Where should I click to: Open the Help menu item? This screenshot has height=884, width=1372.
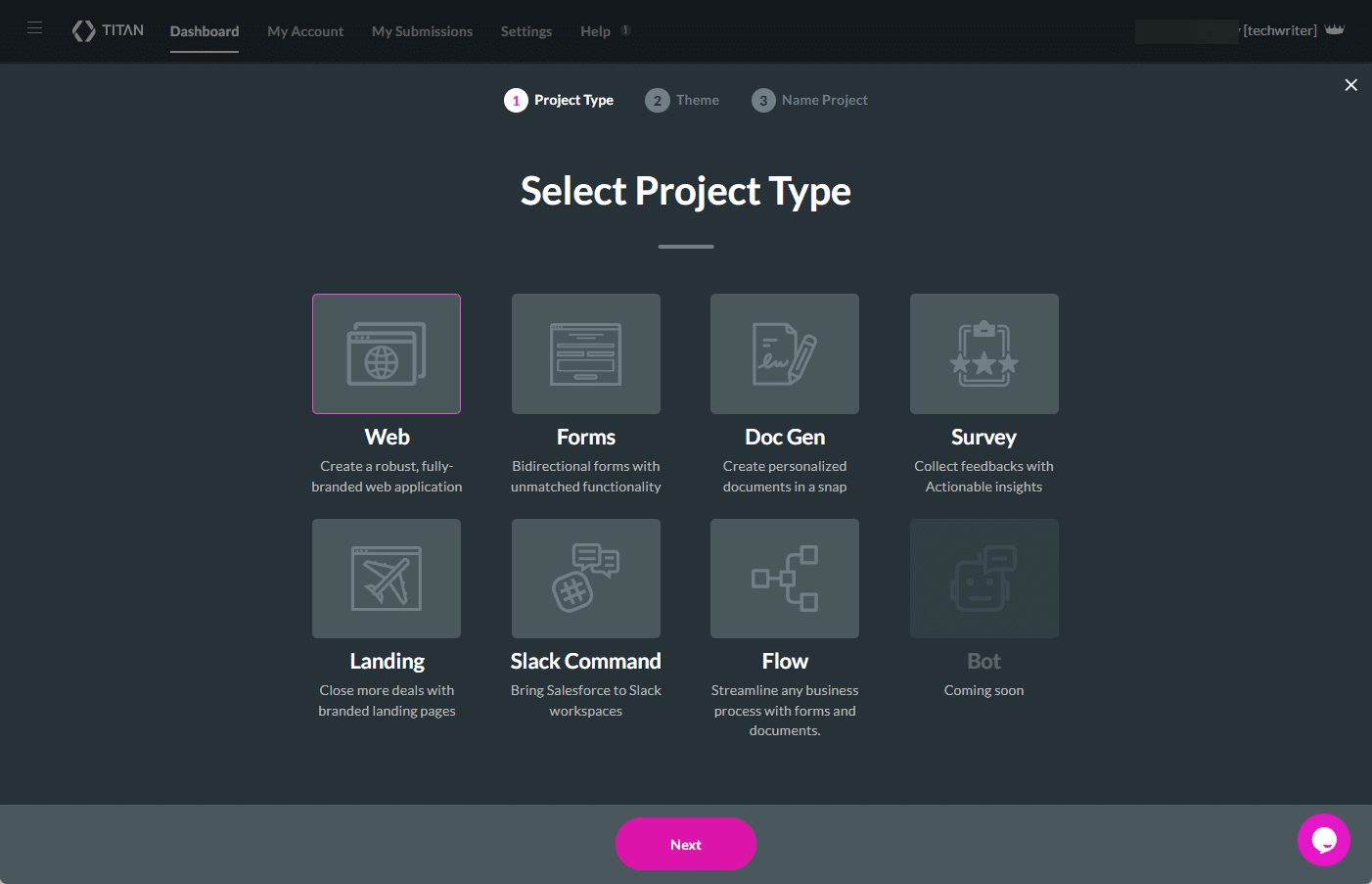click(x=595, y=31)
